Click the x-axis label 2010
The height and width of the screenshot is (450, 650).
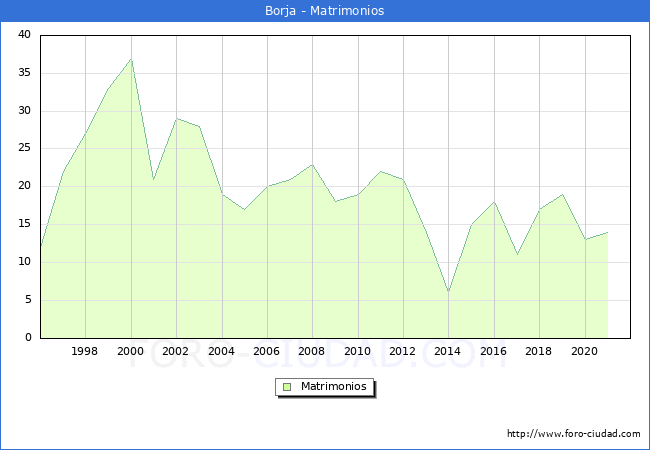357,351
